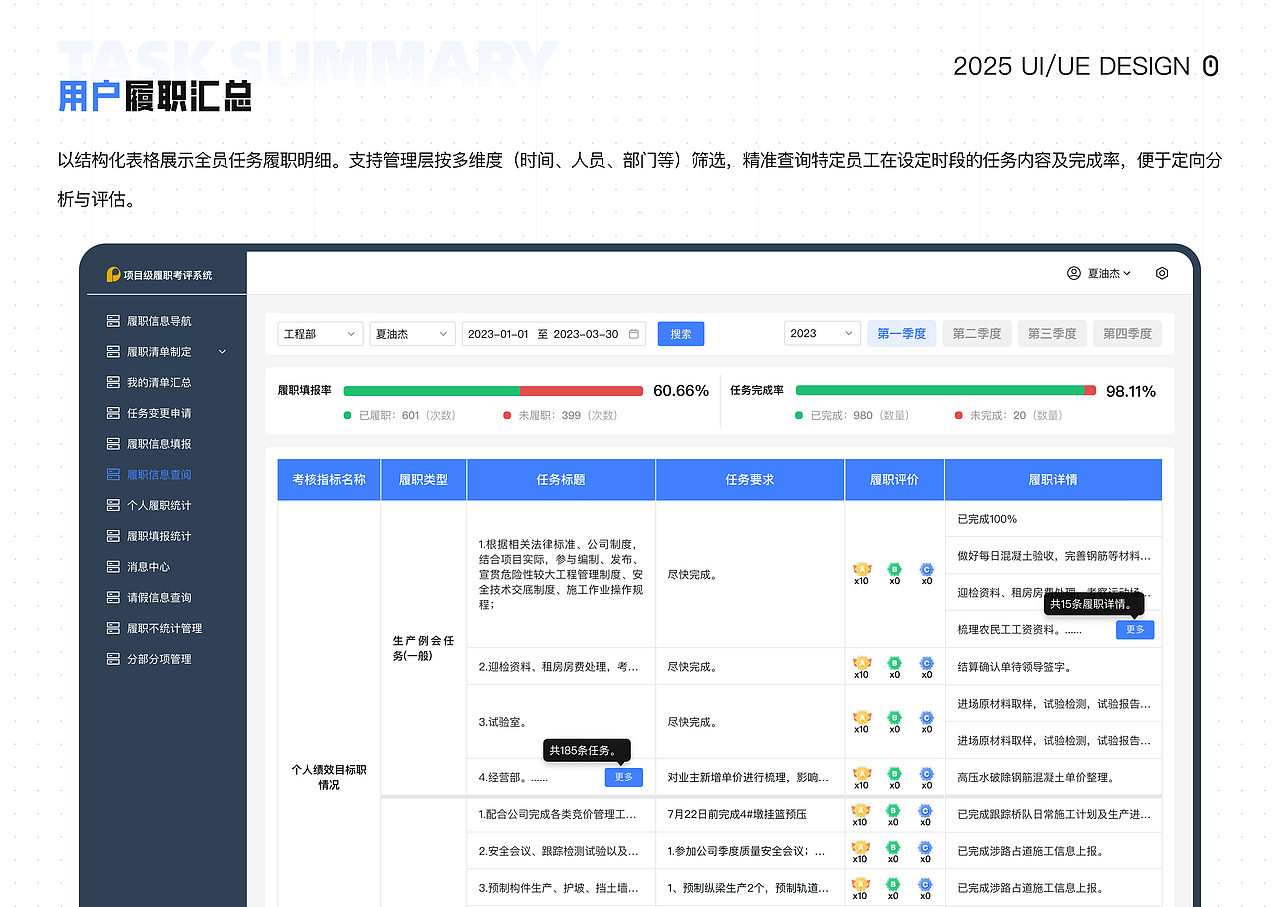
Task: Open the 工程部 department dropdown
Action: click(x=320, y=334)
